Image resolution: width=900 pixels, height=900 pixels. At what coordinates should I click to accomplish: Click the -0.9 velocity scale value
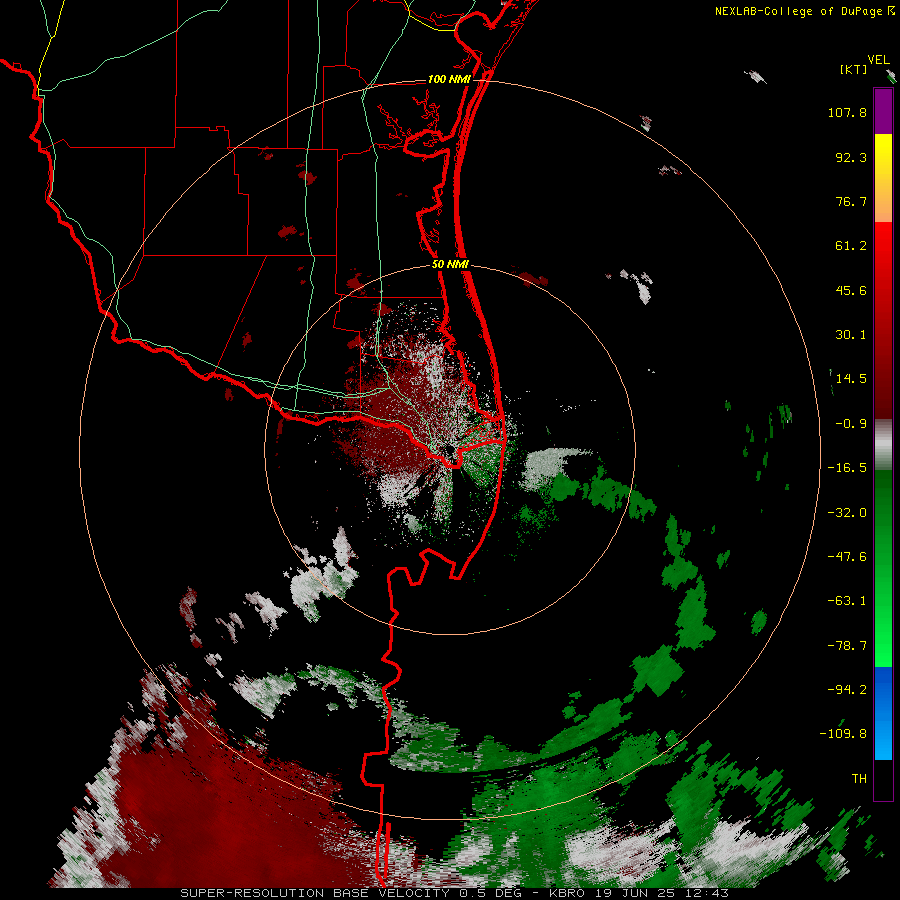point(851,424)
